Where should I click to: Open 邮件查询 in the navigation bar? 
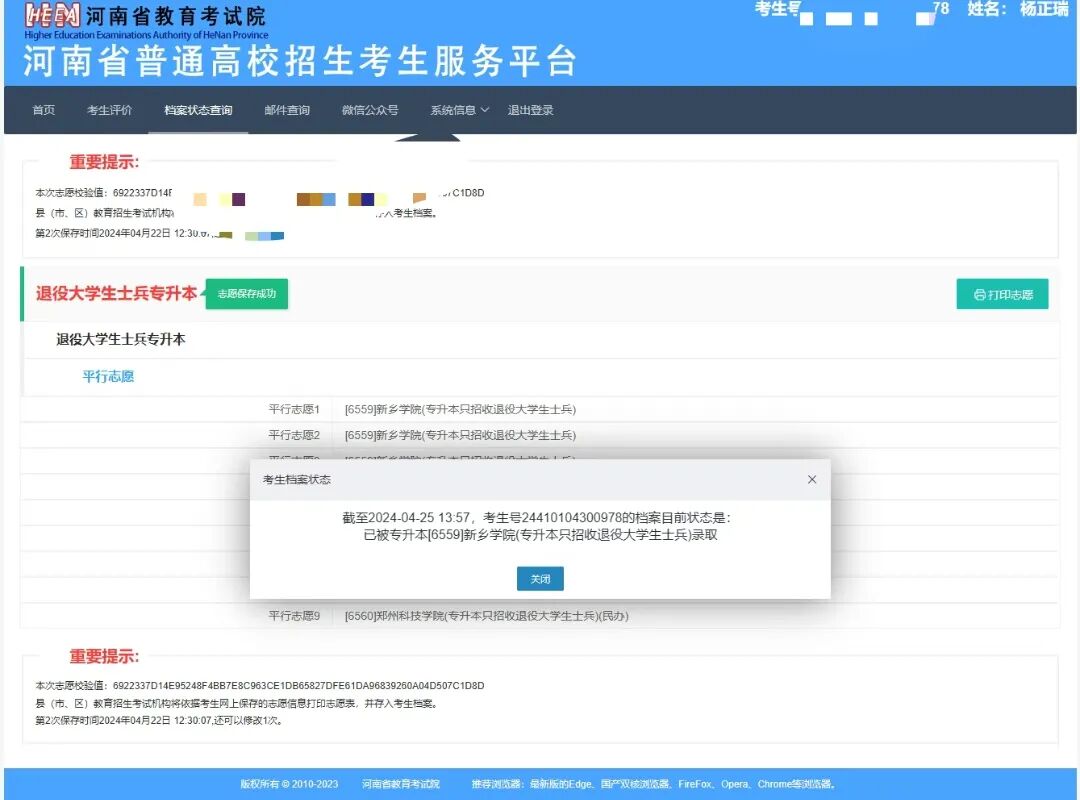click(287, 110)
